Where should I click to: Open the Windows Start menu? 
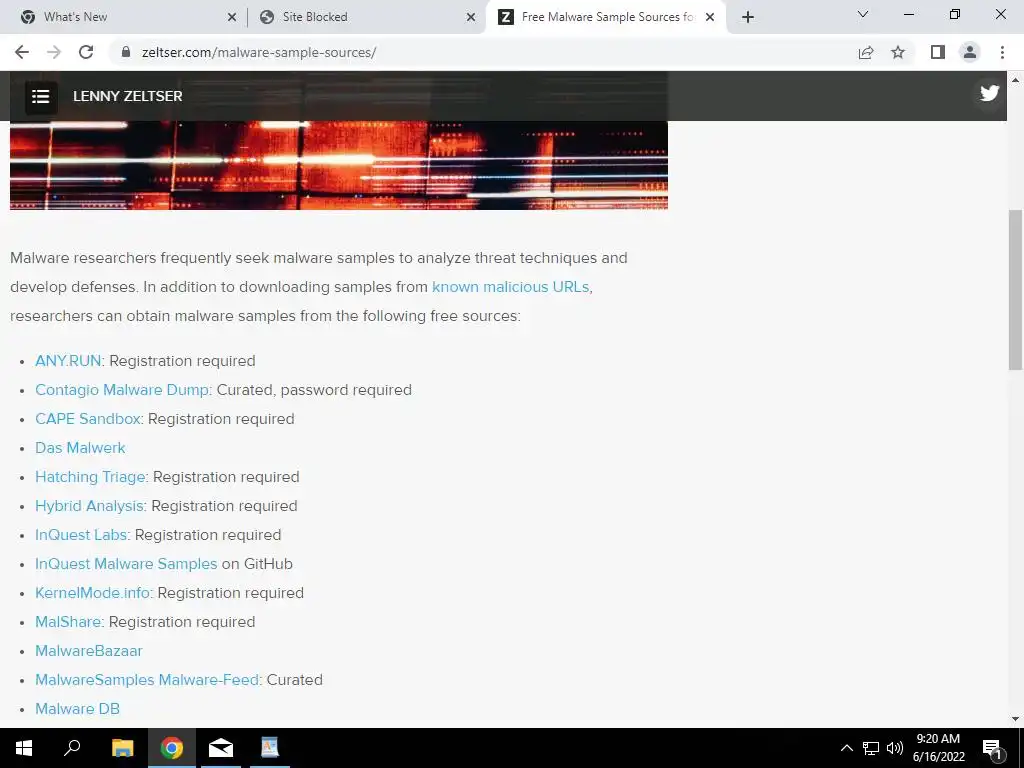coord(24,748)
